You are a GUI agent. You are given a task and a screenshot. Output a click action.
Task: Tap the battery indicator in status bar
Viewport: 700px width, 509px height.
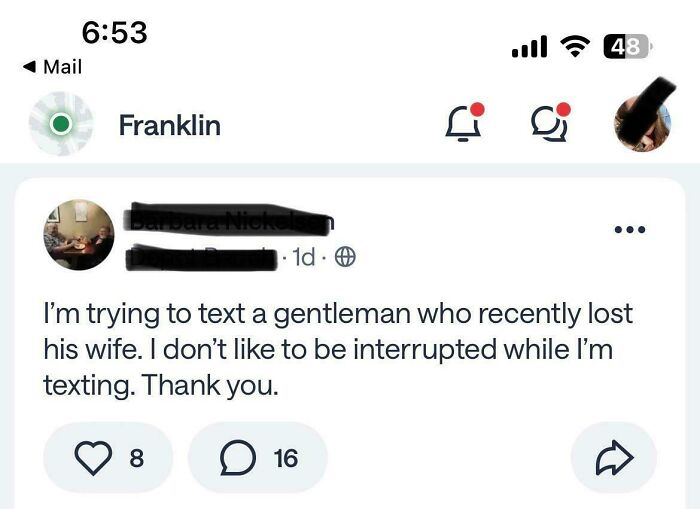pyautogui.click(x=626, y=45)
